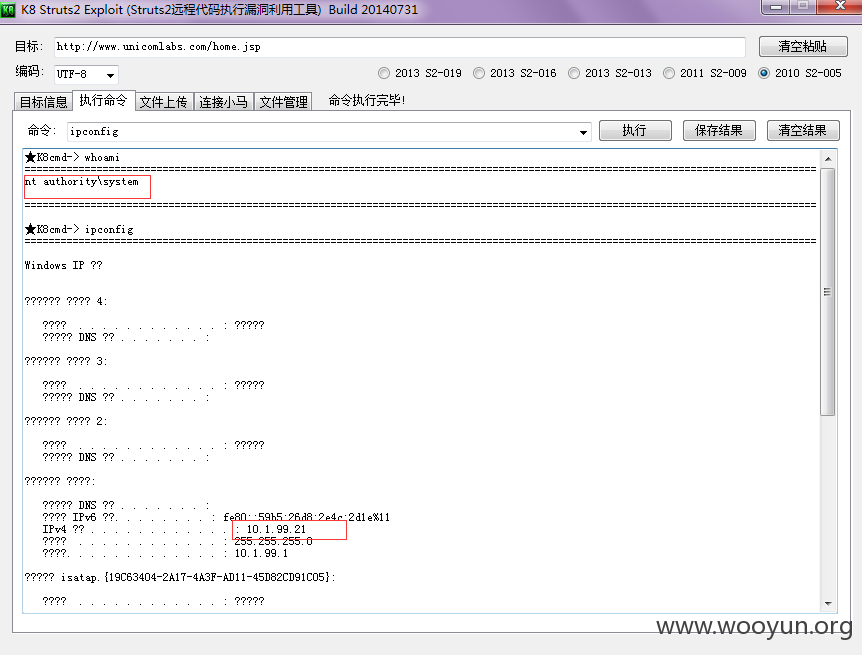This screenshot has height=655, width=862.
Task: Click the 命令执行完毕! status text
Action: 367,100
